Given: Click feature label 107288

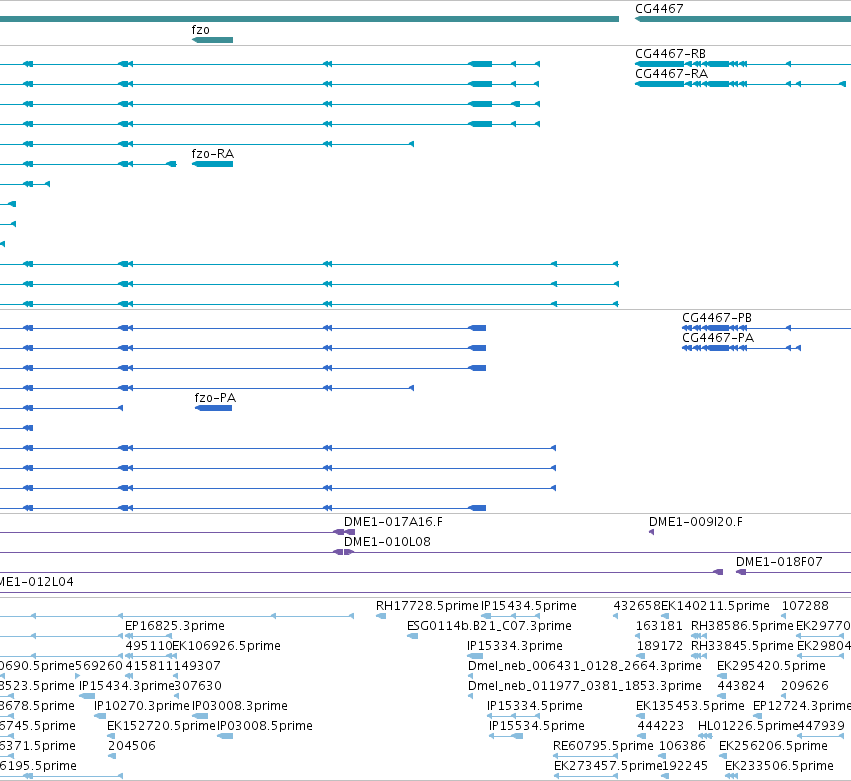Looking at the screenshot, I should [805, 606].
